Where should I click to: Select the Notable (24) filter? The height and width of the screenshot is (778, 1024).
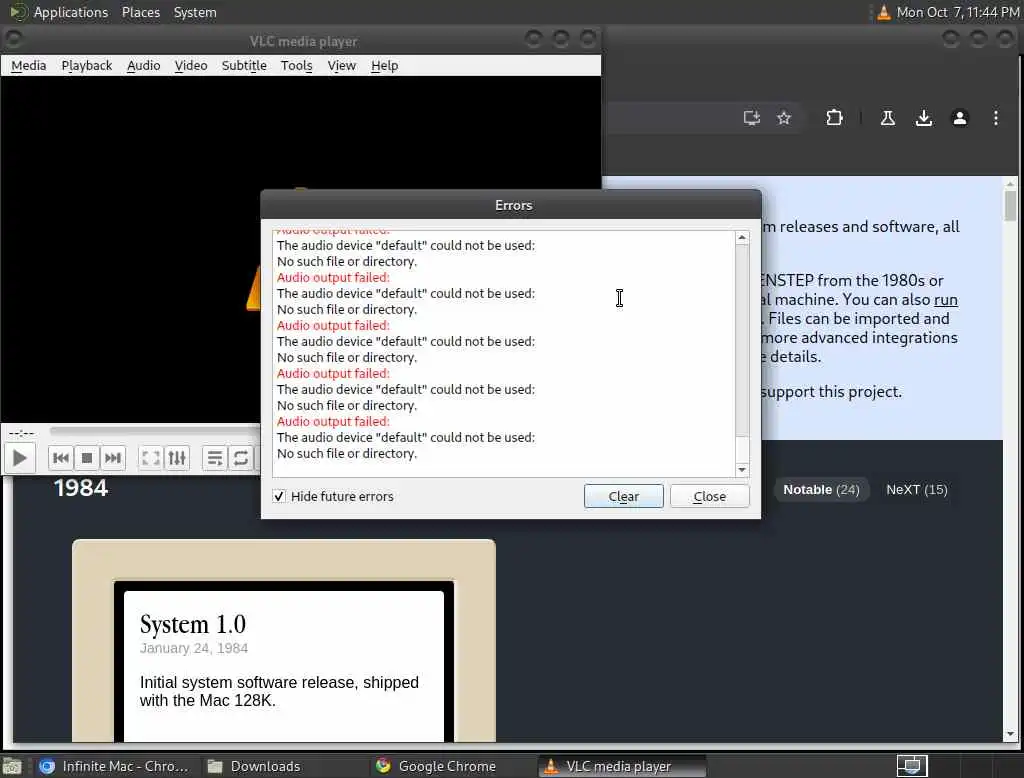pyautogui.click(x=821, y=490)
